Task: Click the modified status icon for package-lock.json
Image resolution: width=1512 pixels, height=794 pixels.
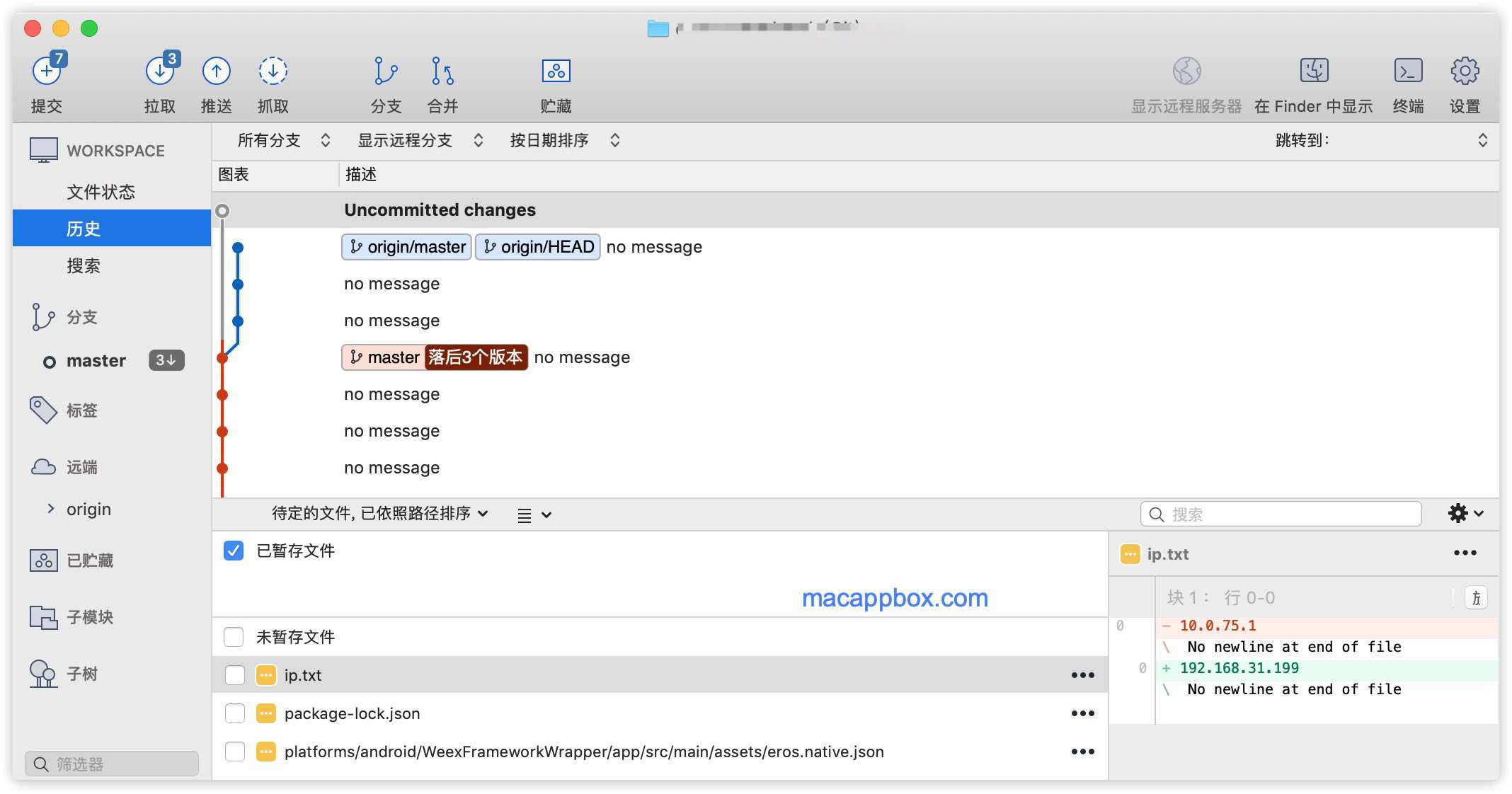Action: [x=265, y=713]
